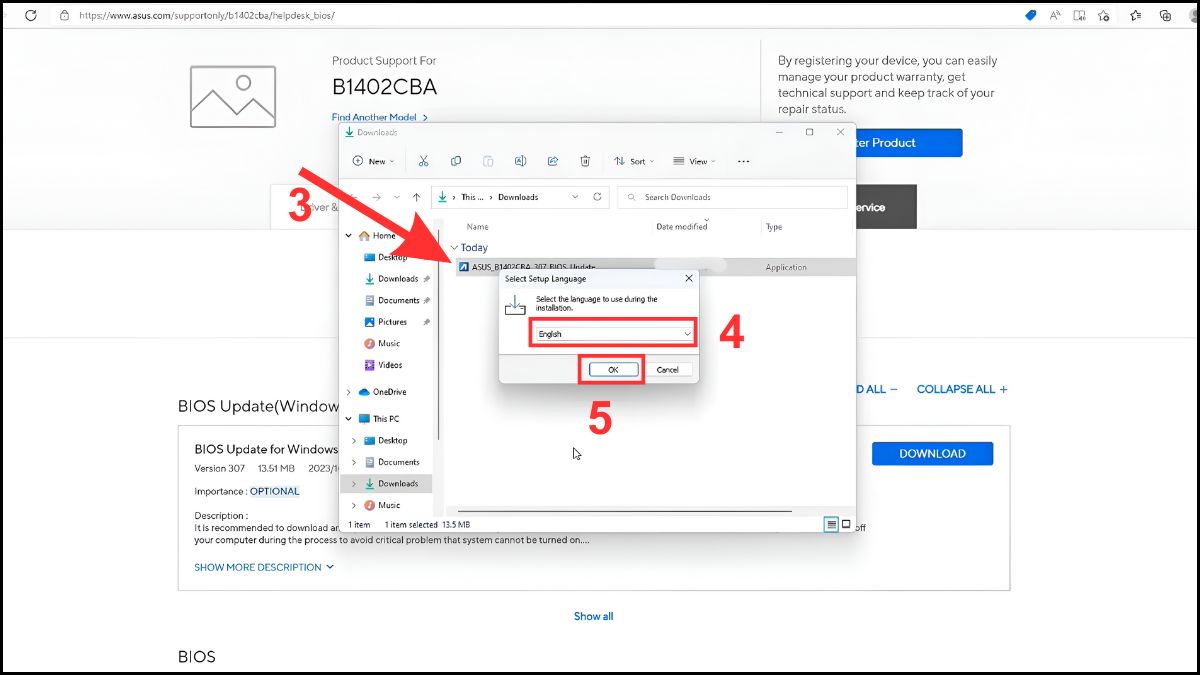
Task: Click the Copy icon in Explorer toolbar
Action: click(x=456, y=161)
